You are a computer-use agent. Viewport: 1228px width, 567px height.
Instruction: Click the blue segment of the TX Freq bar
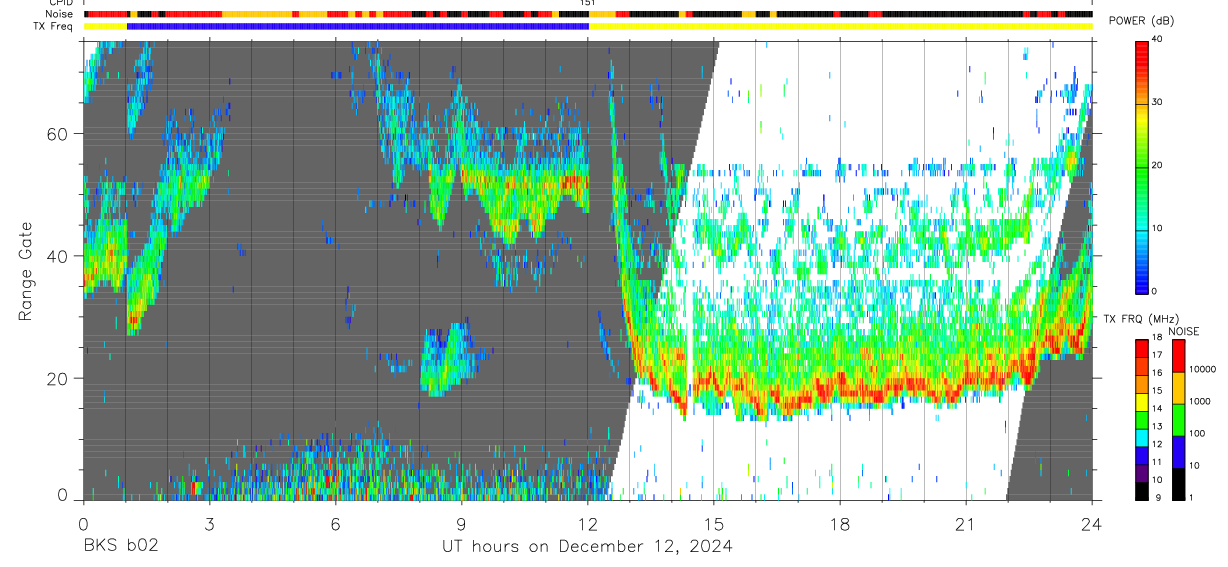(358, 26)
